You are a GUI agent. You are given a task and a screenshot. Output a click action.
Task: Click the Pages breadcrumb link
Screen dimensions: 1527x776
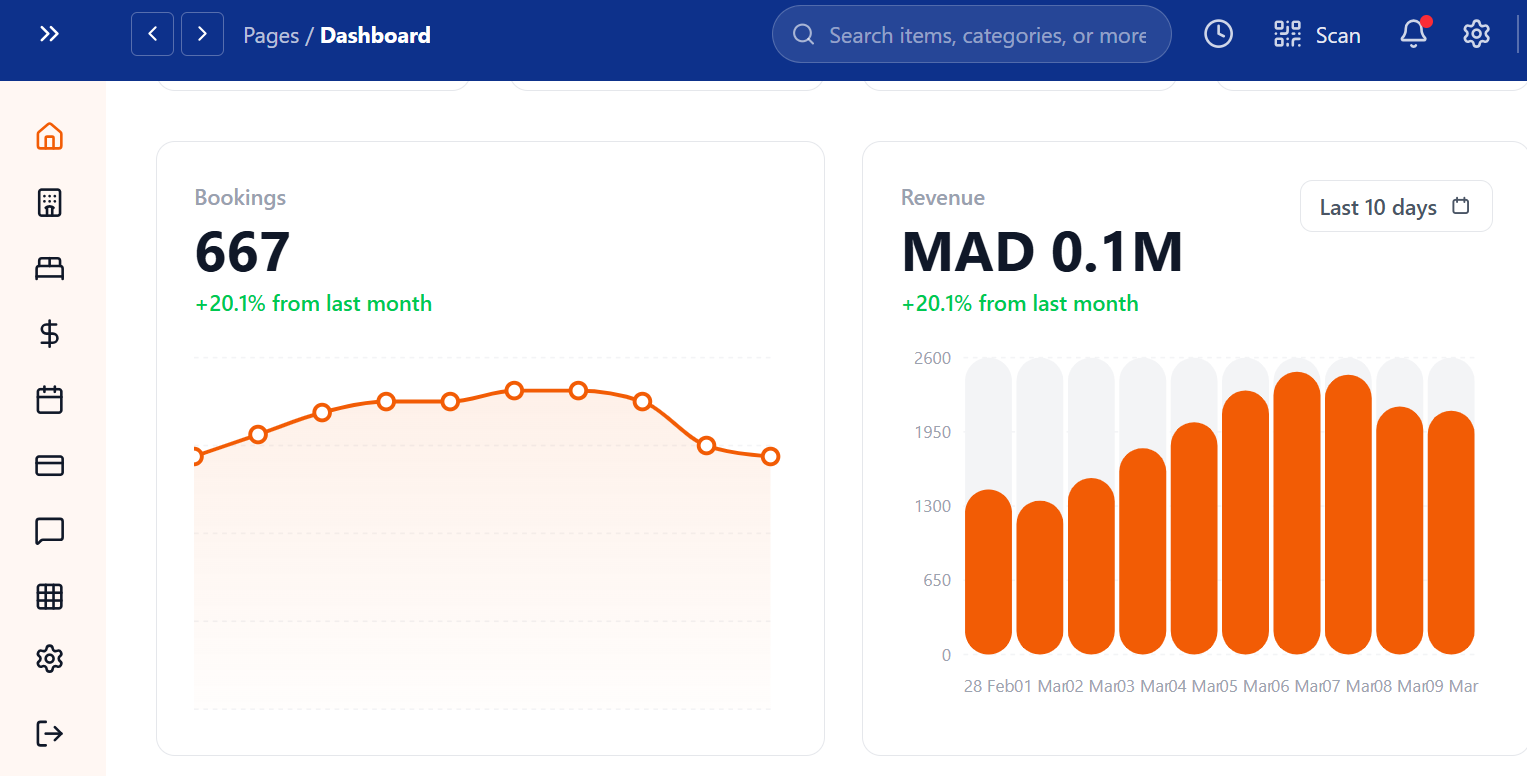(271, 36)
